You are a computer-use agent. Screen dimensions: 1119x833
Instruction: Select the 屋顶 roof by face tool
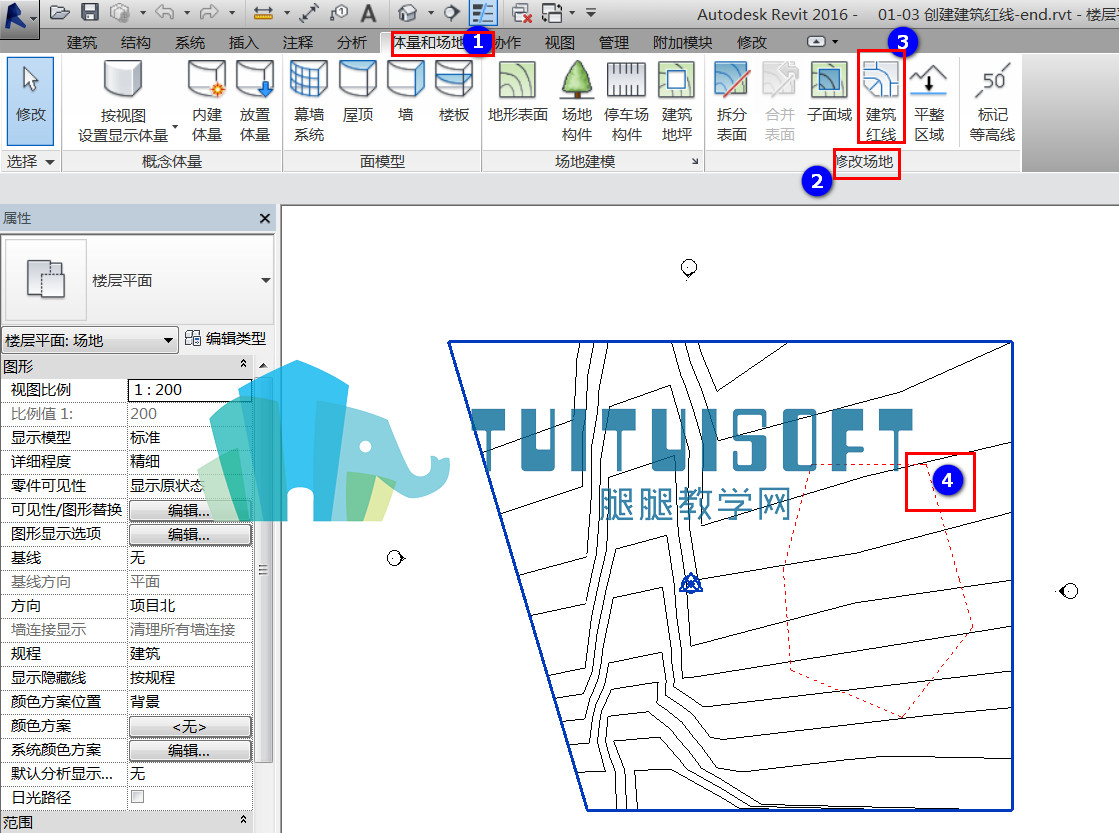pos(358,92)
